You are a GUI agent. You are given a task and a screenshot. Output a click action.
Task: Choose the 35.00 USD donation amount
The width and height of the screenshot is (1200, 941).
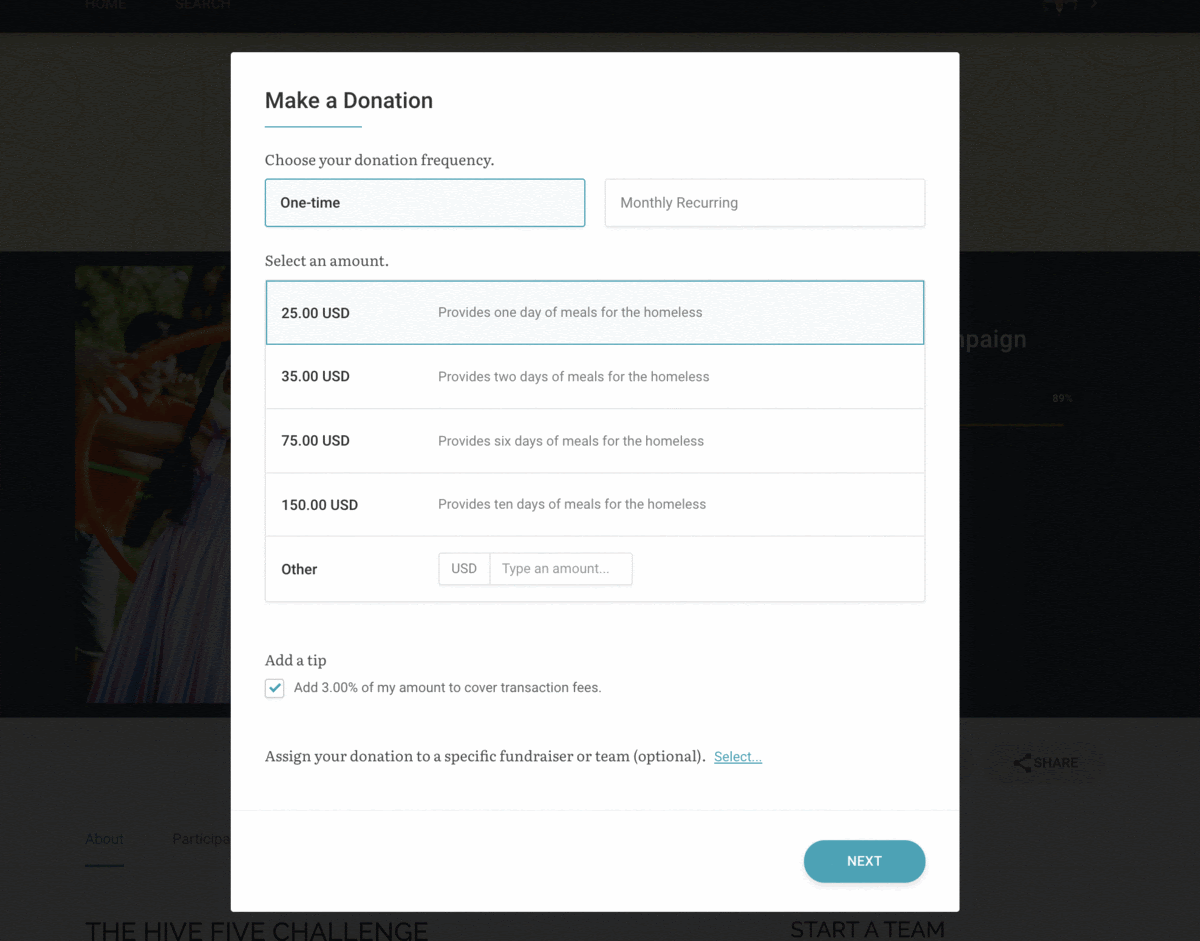pyautogui.click(x=594, y=376)
